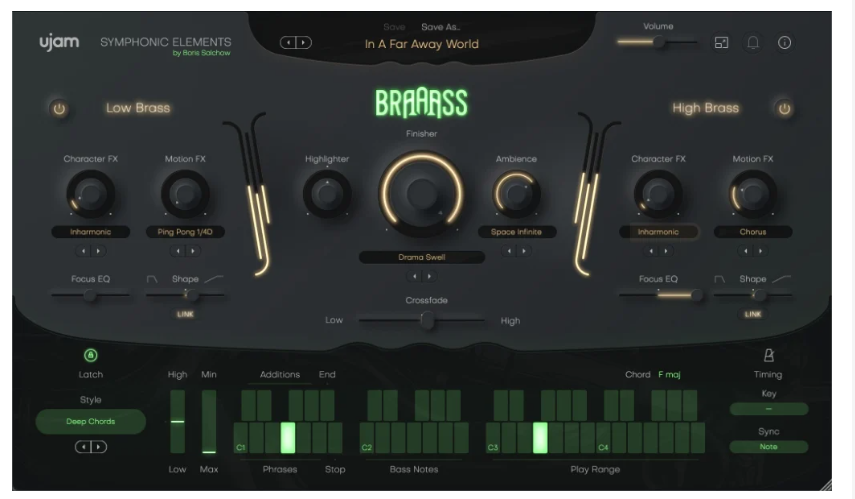Image resolution: width=855 pixels, height=499 pixels.
Task: Click the Low Brass Character FX knob
Action: [x=91, y=194]
